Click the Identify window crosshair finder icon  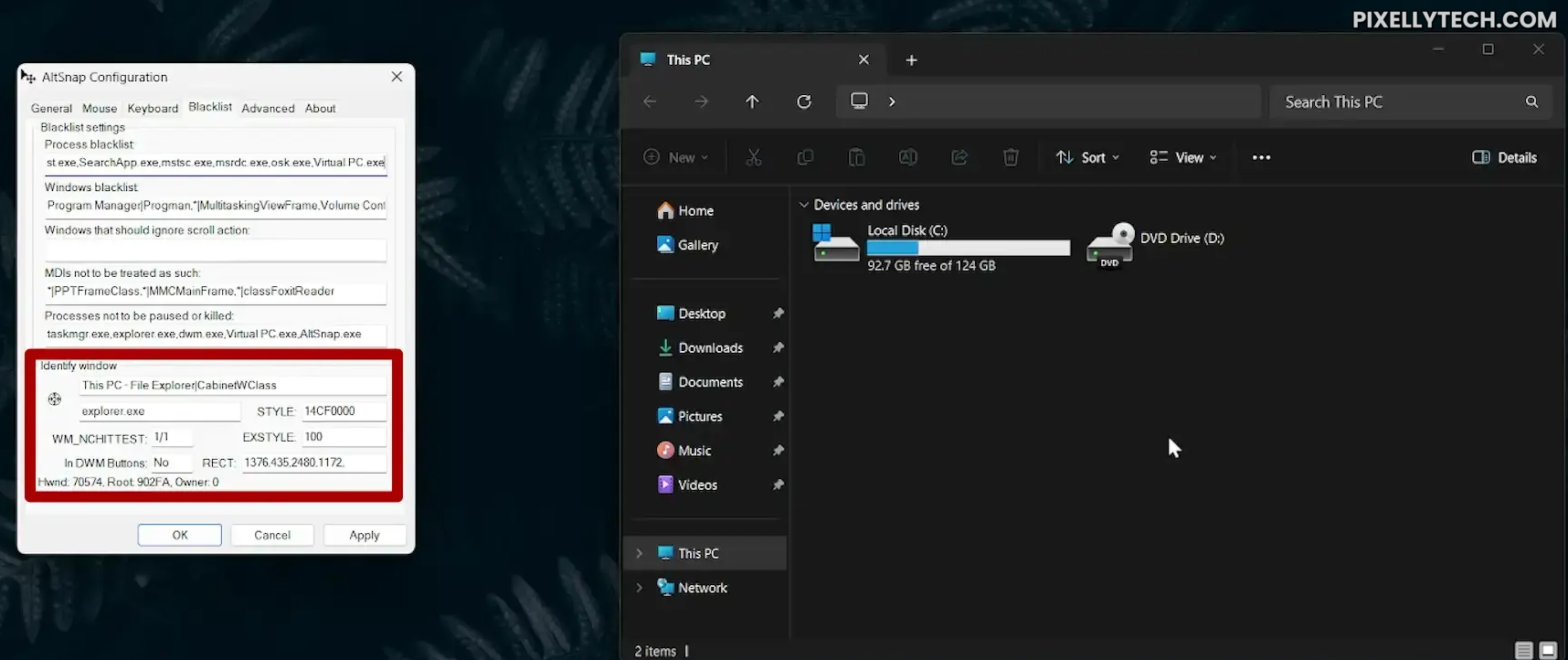click(55, 399)
